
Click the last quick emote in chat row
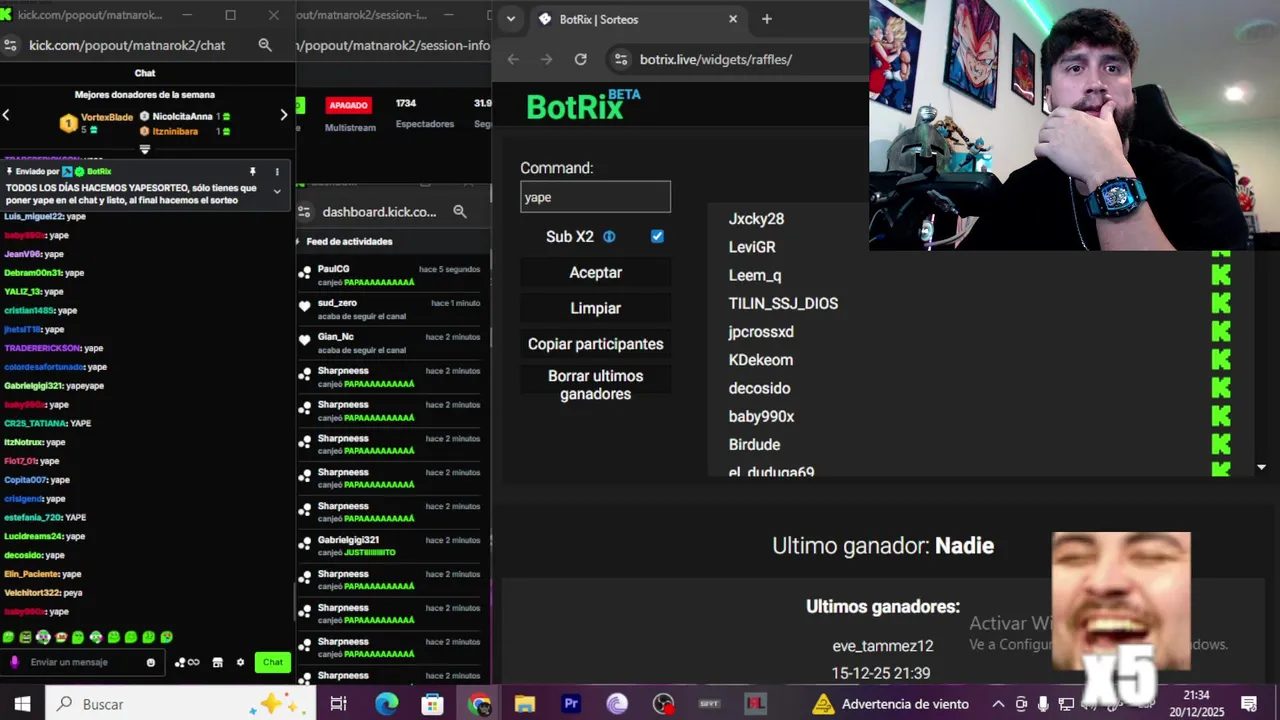point(166,637)
